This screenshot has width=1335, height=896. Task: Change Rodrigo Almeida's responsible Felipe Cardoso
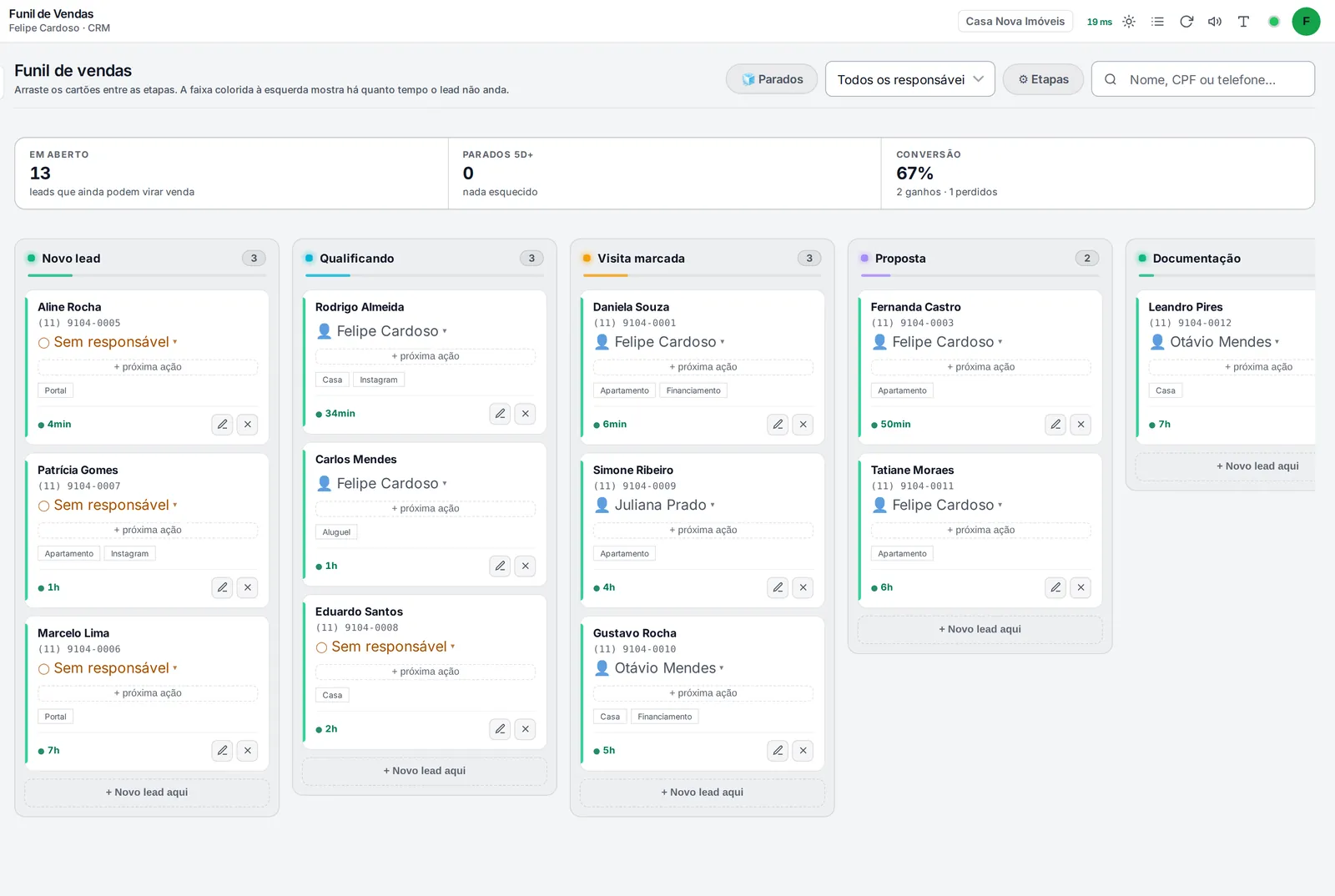[381, 331]
